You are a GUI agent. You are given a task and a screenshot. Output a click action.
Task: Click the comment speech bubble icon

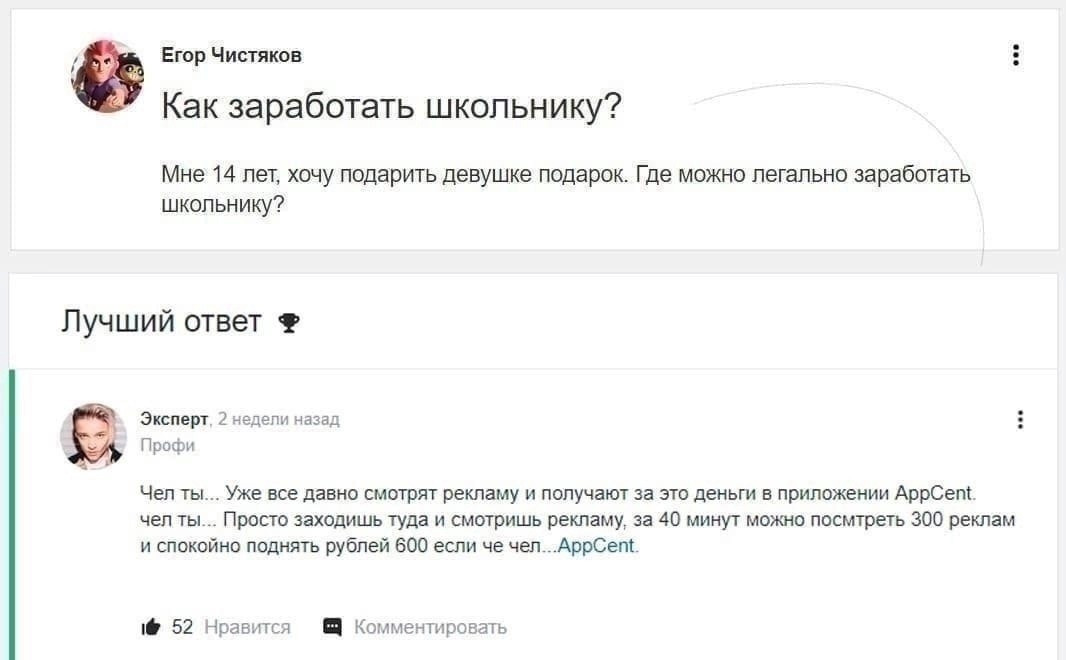click(x=332, y=627)
